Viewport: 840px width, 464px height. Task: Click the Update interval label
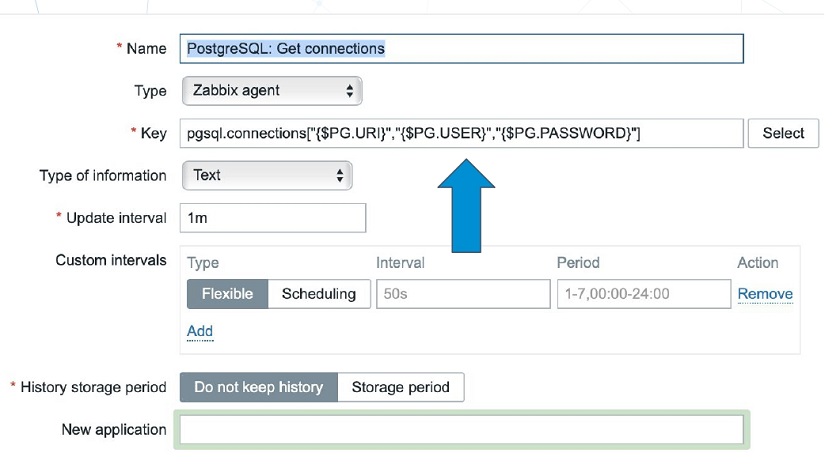[x=116, y=218]
